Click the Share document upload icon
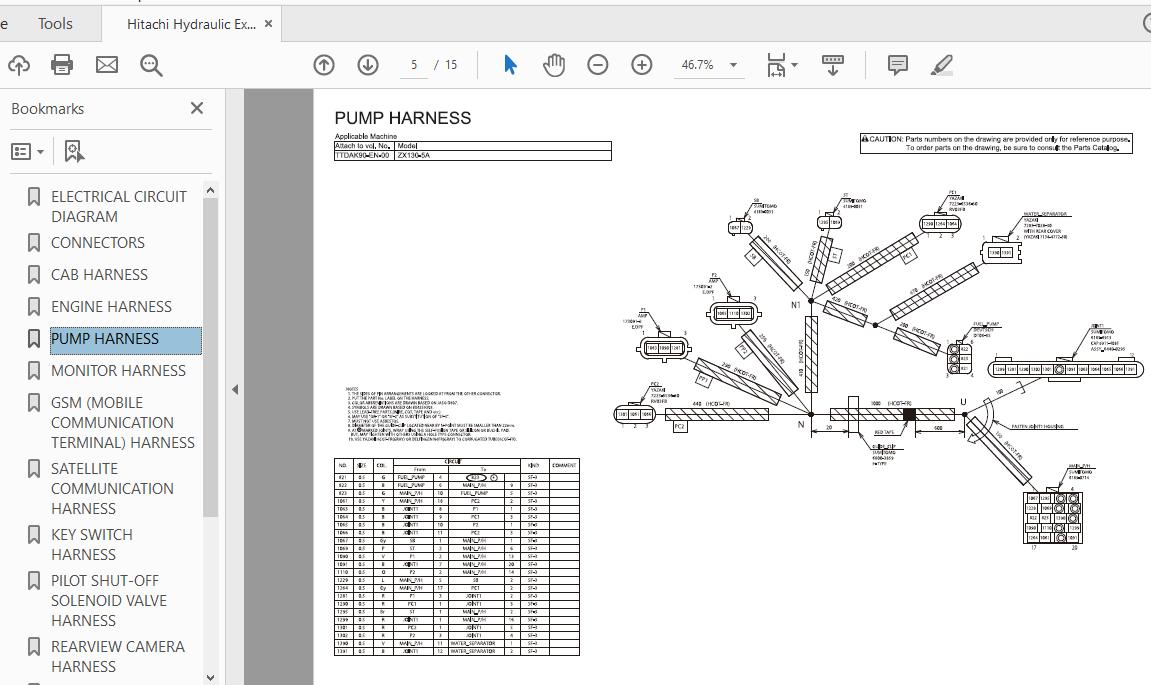This screenshot has height=685, width=1151. 18,64
